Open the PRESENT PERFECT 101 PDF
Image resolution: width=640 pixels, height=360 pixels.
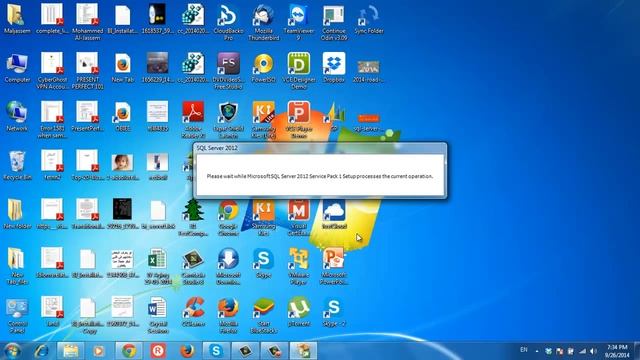[87, 70]
